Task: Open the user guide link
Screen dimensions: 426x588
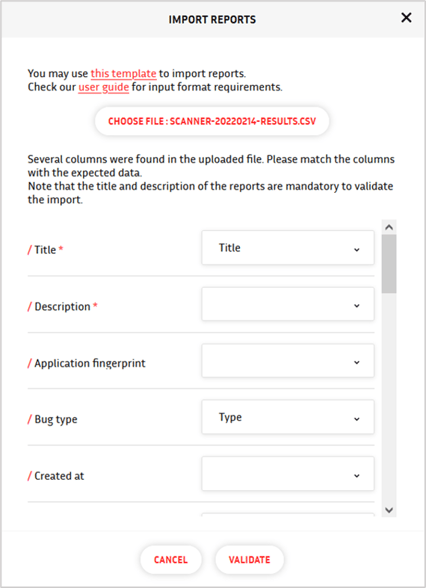Action: point(104,87)
